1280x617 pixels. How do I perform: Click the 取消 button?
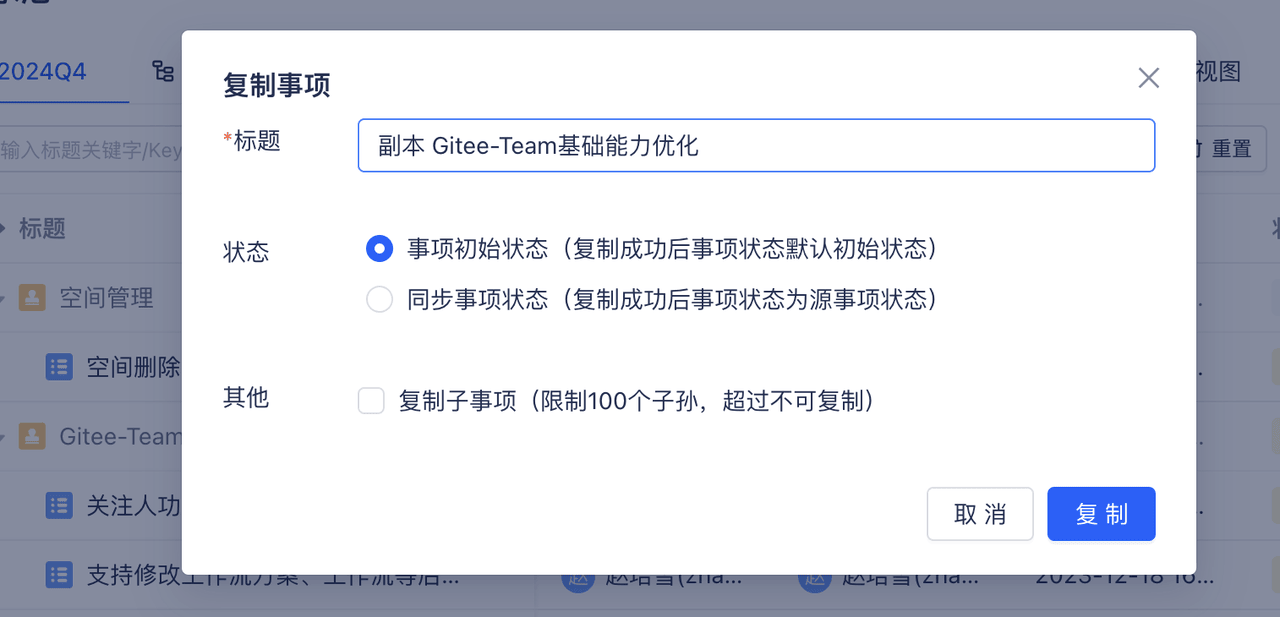pyautogui.click(x=980, y=514)
